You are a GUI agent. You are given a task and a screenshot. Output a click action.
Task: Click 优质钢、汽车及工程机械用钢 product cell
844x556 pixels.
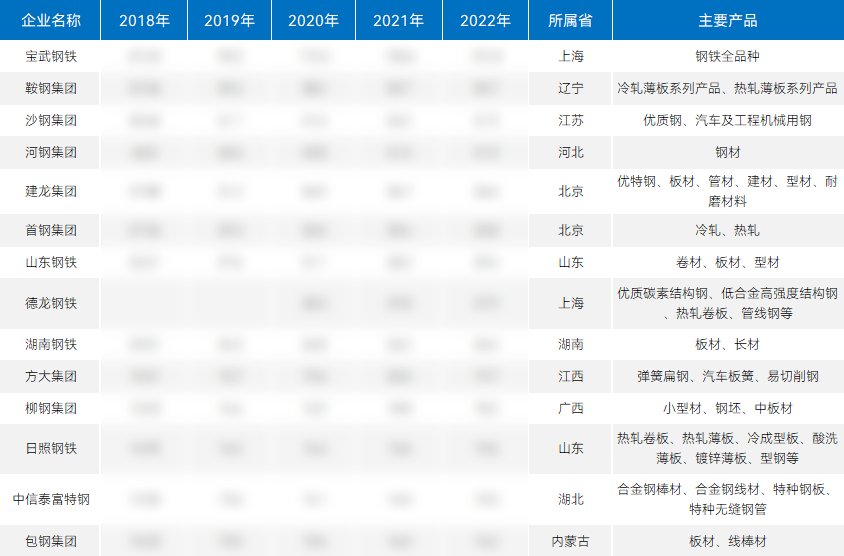[728, 120]
